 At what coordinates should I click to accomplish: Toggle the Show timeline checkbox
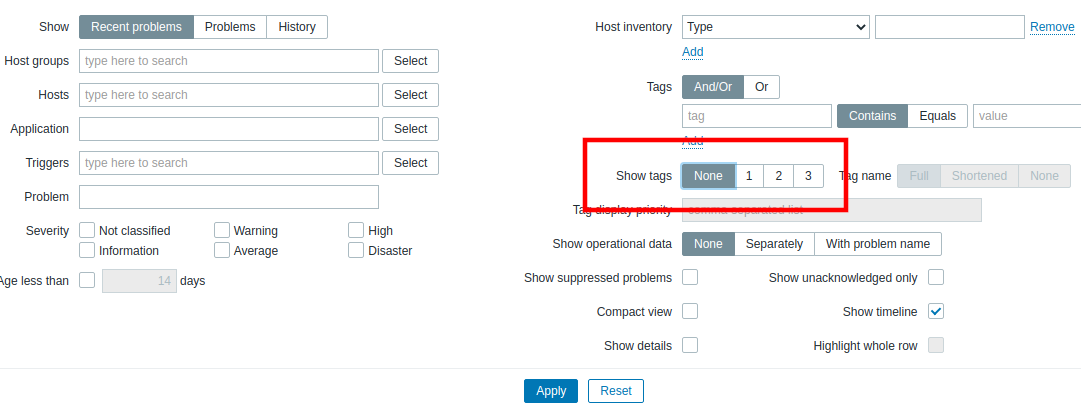(936, 312)
